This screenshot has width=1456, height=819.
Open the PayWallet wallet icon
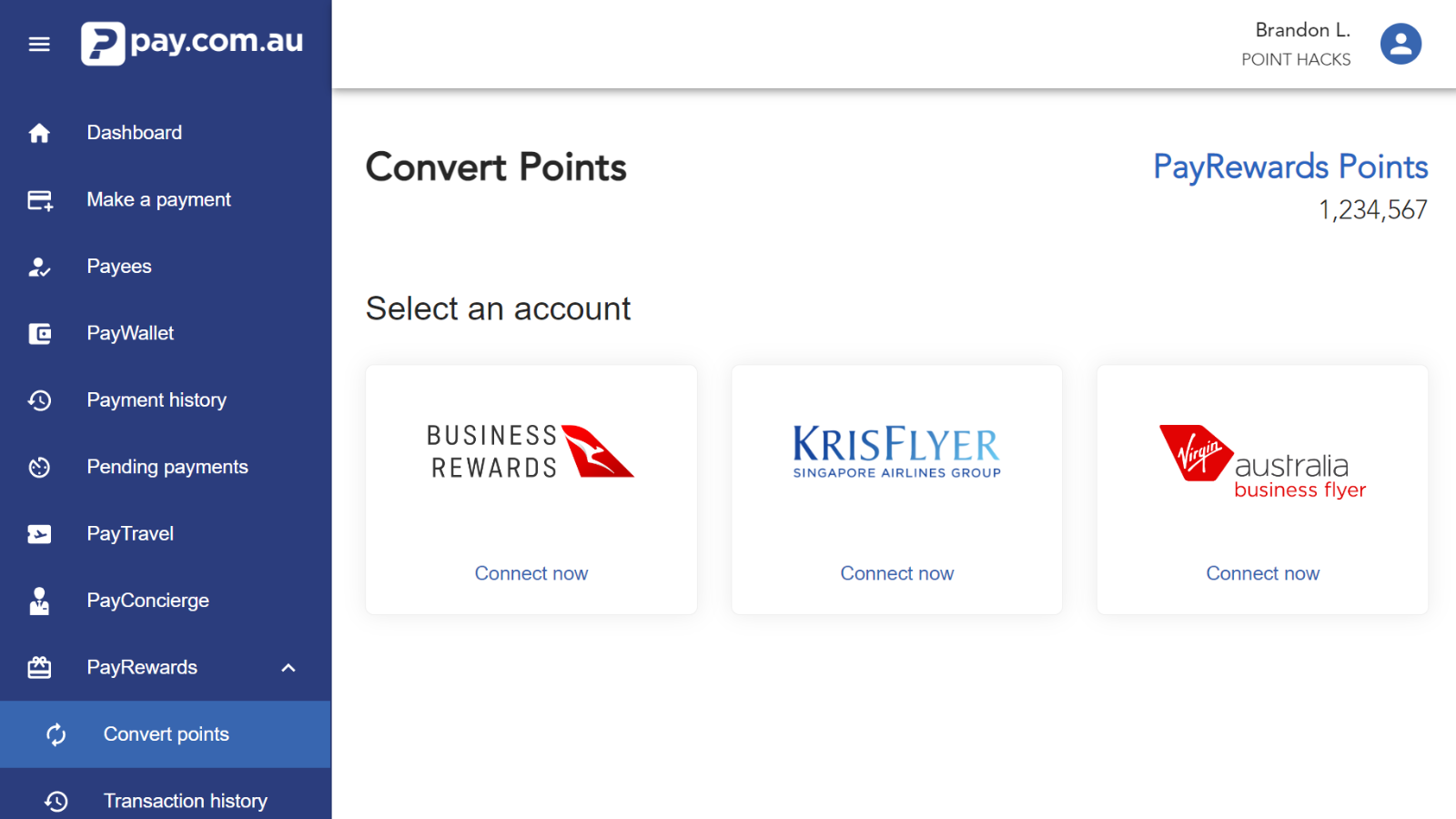[39, 334]
